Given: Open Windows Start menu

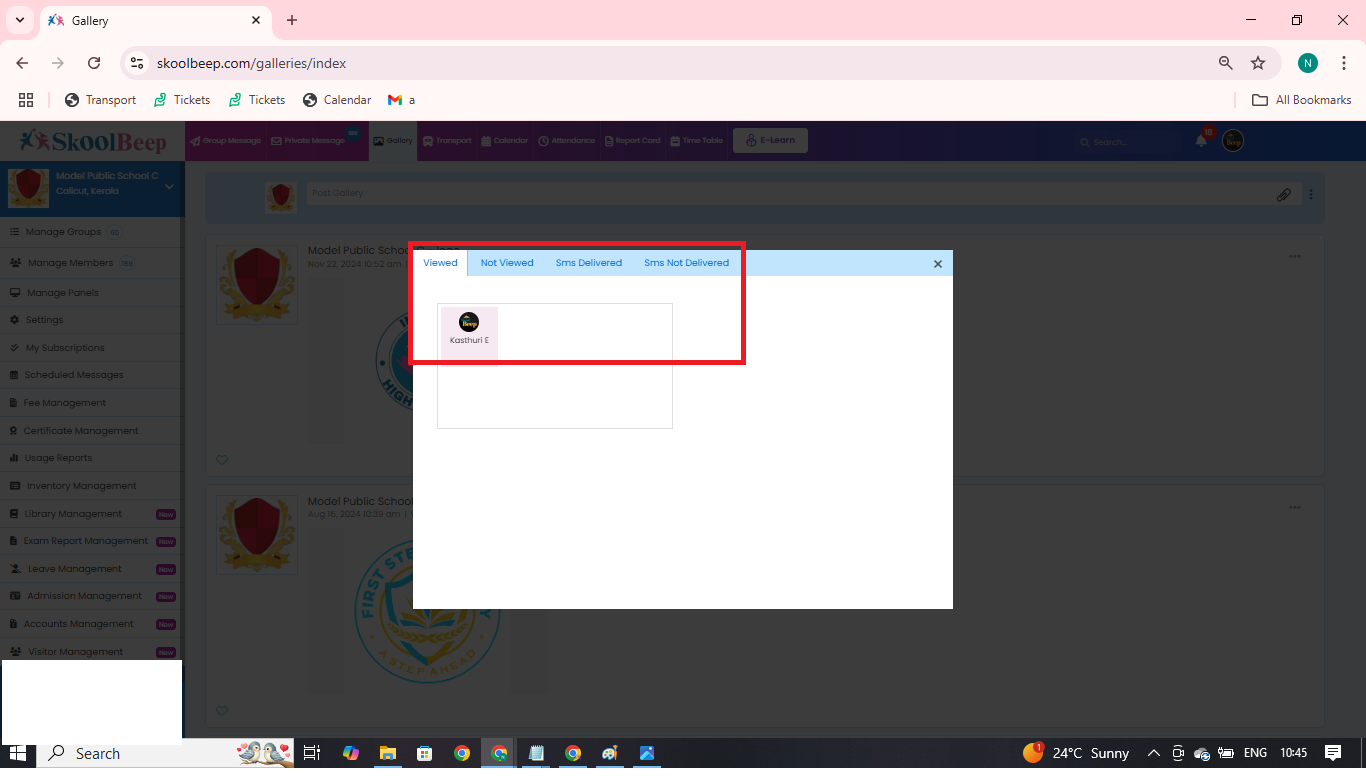Looking at the screenshot, I should point(18,753).
